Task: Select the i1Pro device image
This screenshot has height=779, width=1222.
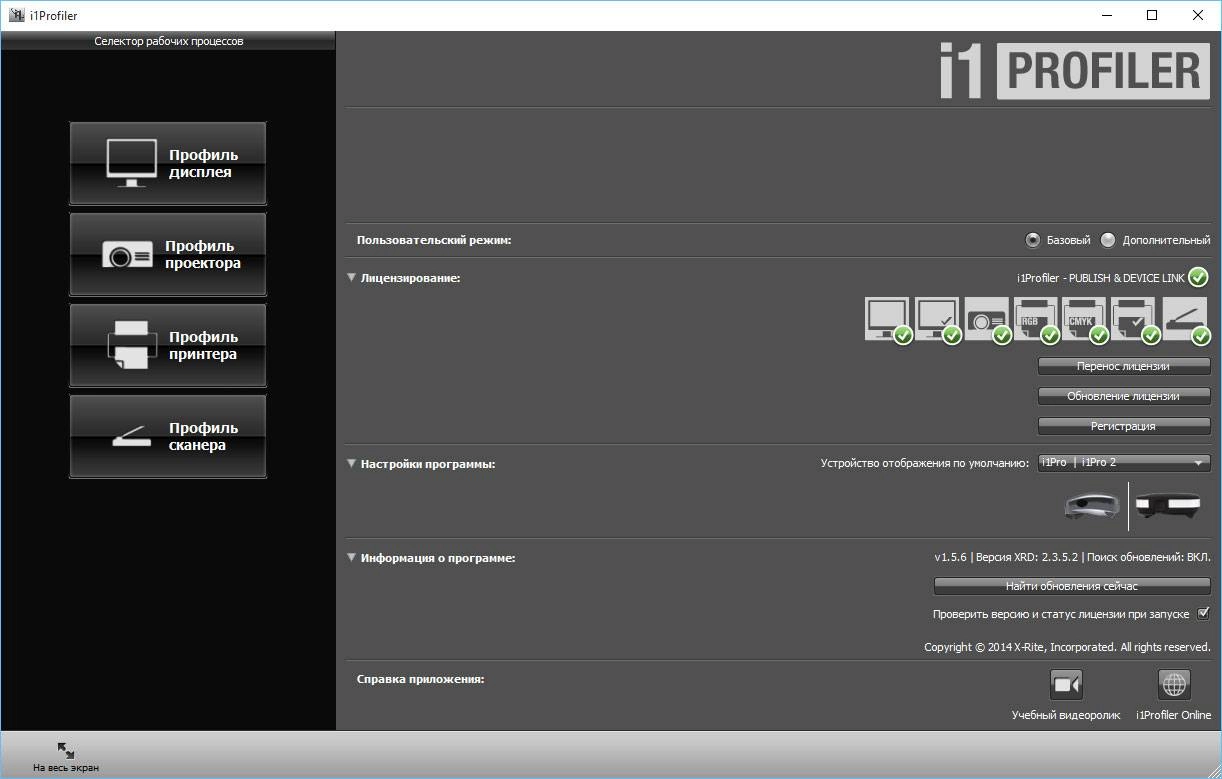Action: (x=1092, y=505)
